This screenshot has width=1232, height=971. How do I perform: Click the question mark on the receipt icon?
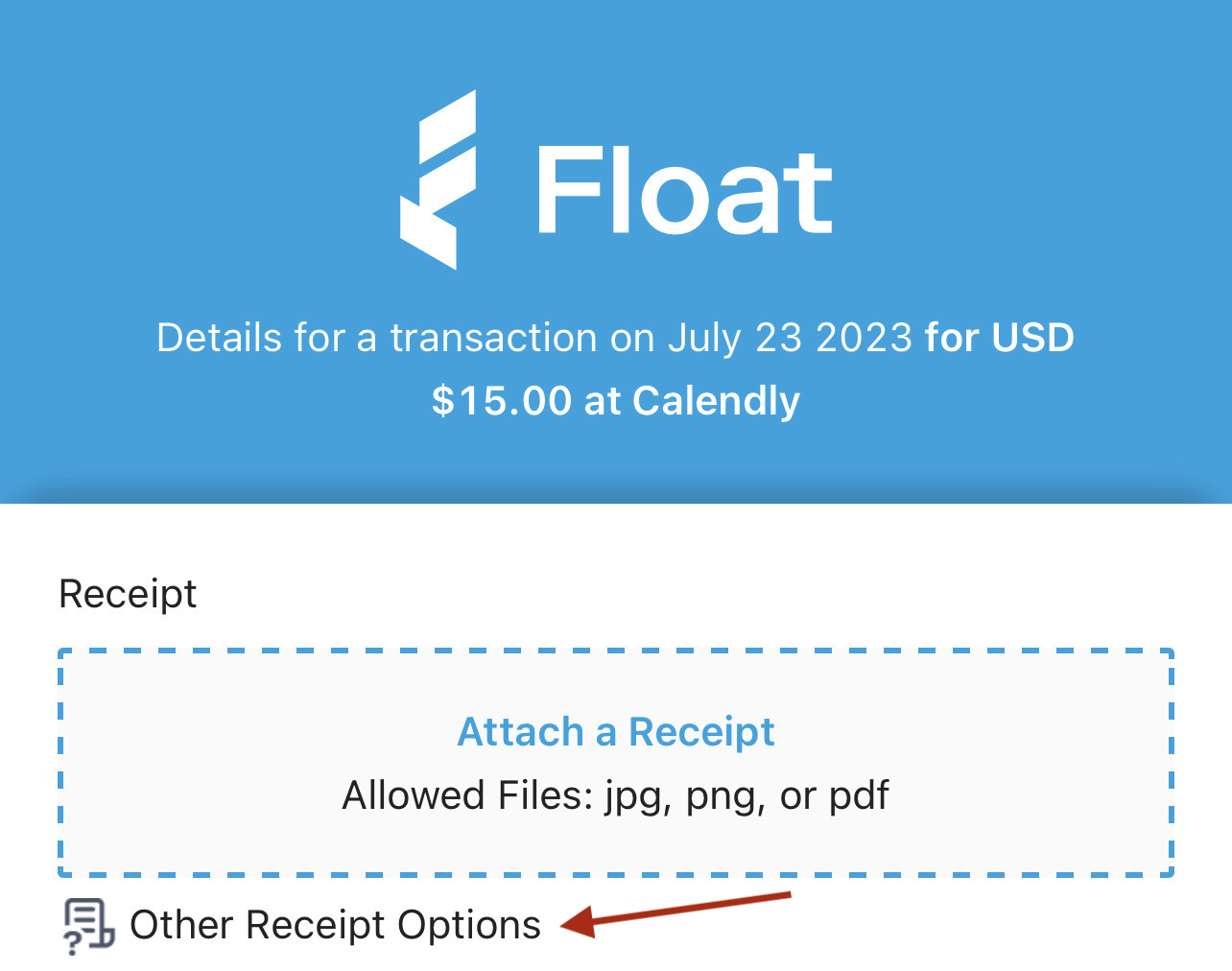(74, 945)
